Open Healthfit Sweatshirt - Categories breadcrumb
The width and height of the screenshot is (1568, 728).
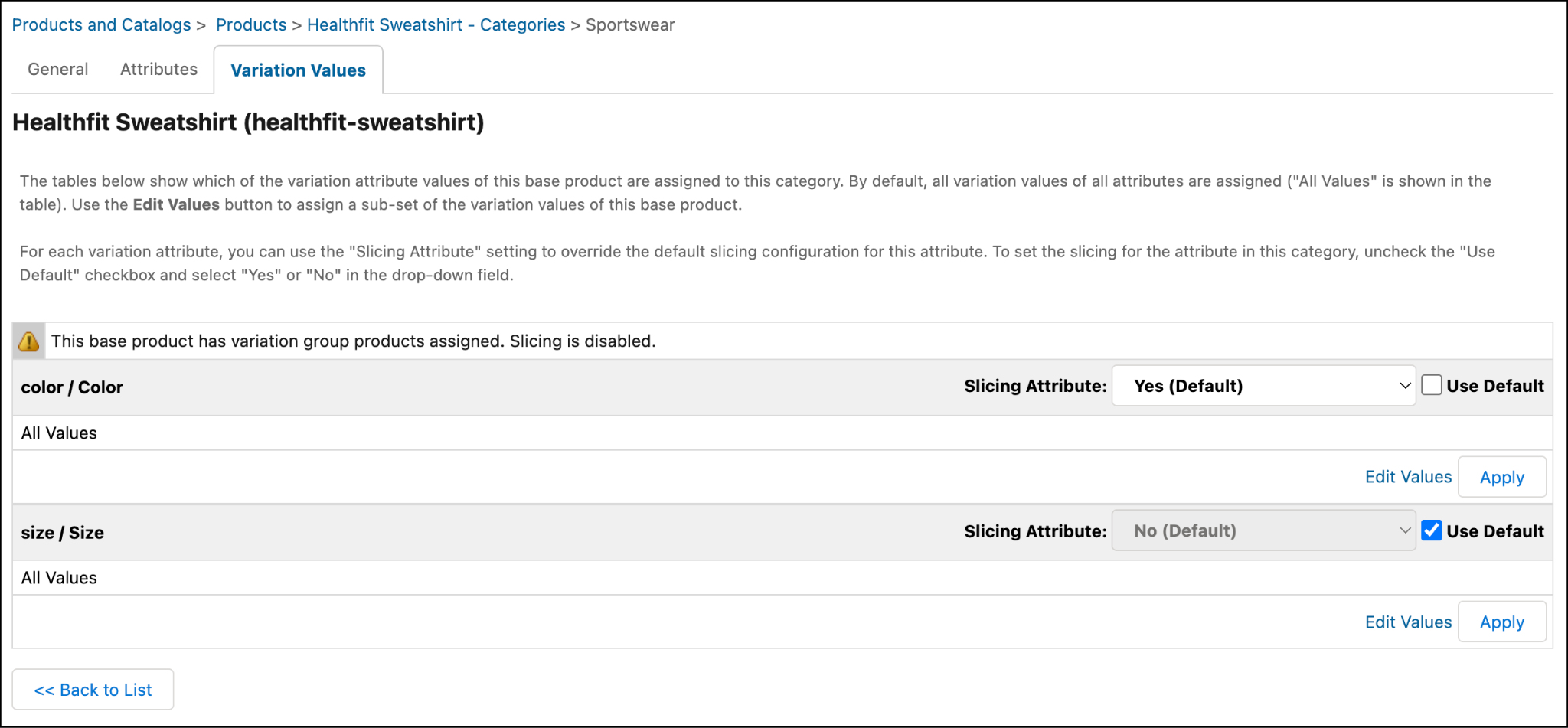pos(436,24)
